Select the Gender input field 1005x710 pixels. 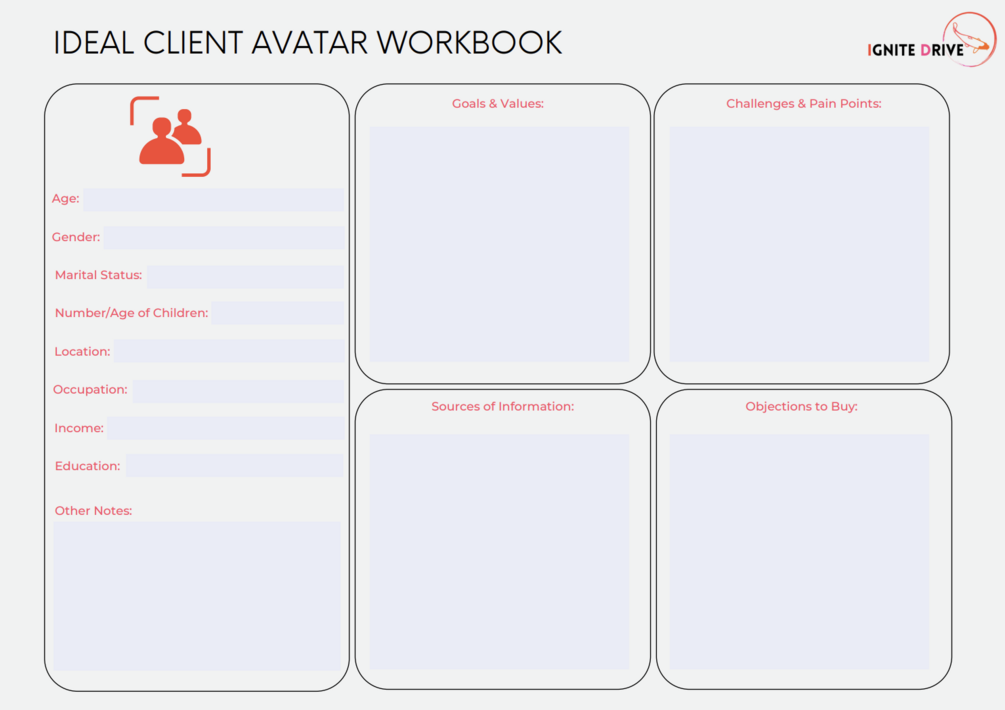[x=224, y=237]
